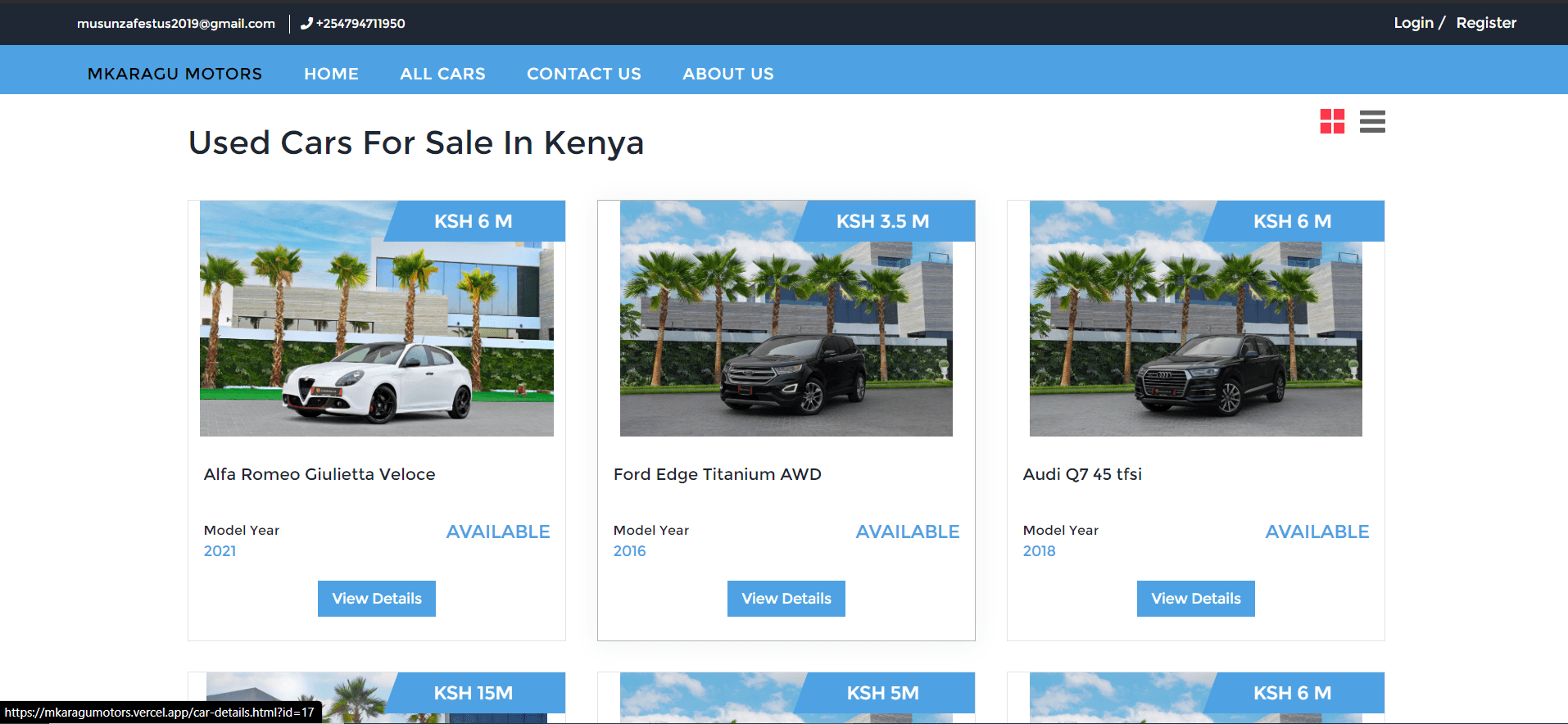Click the KSH 15M price tag

pyautogui.click(x=474, y=693)
